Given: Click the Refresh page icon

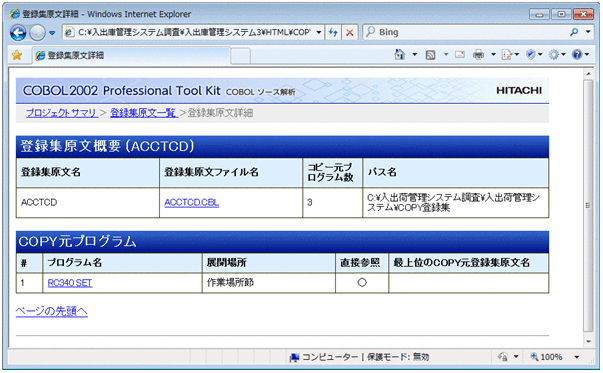Looking at the screenshot, I should (333, 32).
